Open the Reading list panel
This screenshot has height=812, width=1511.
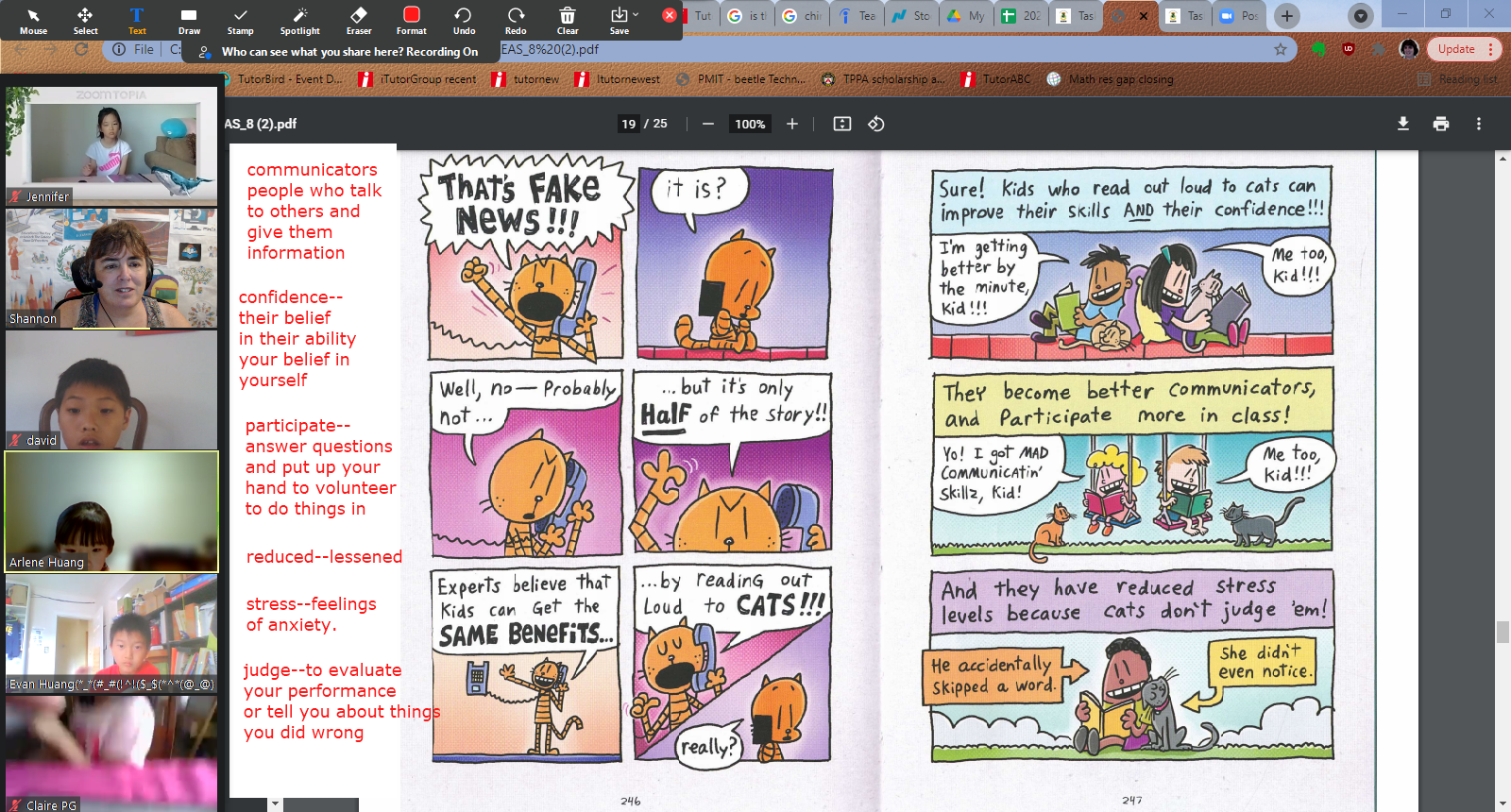(x=1458, y=79)
